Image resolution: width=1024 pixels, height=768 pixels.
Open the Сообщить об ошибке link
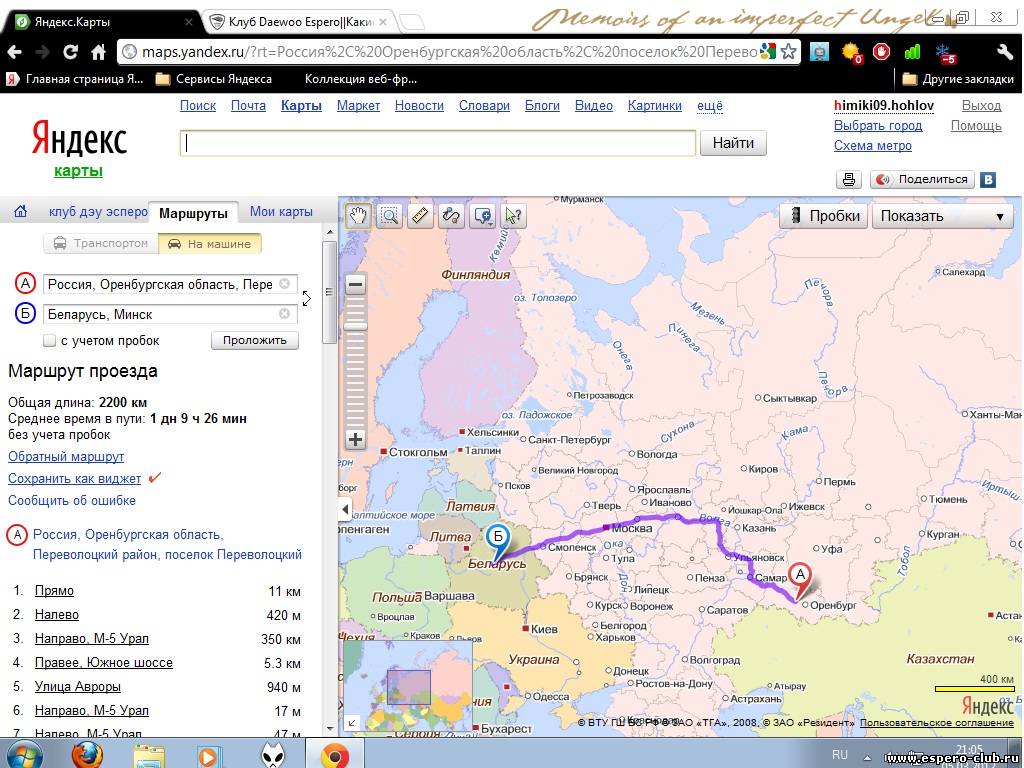(72, 501)
